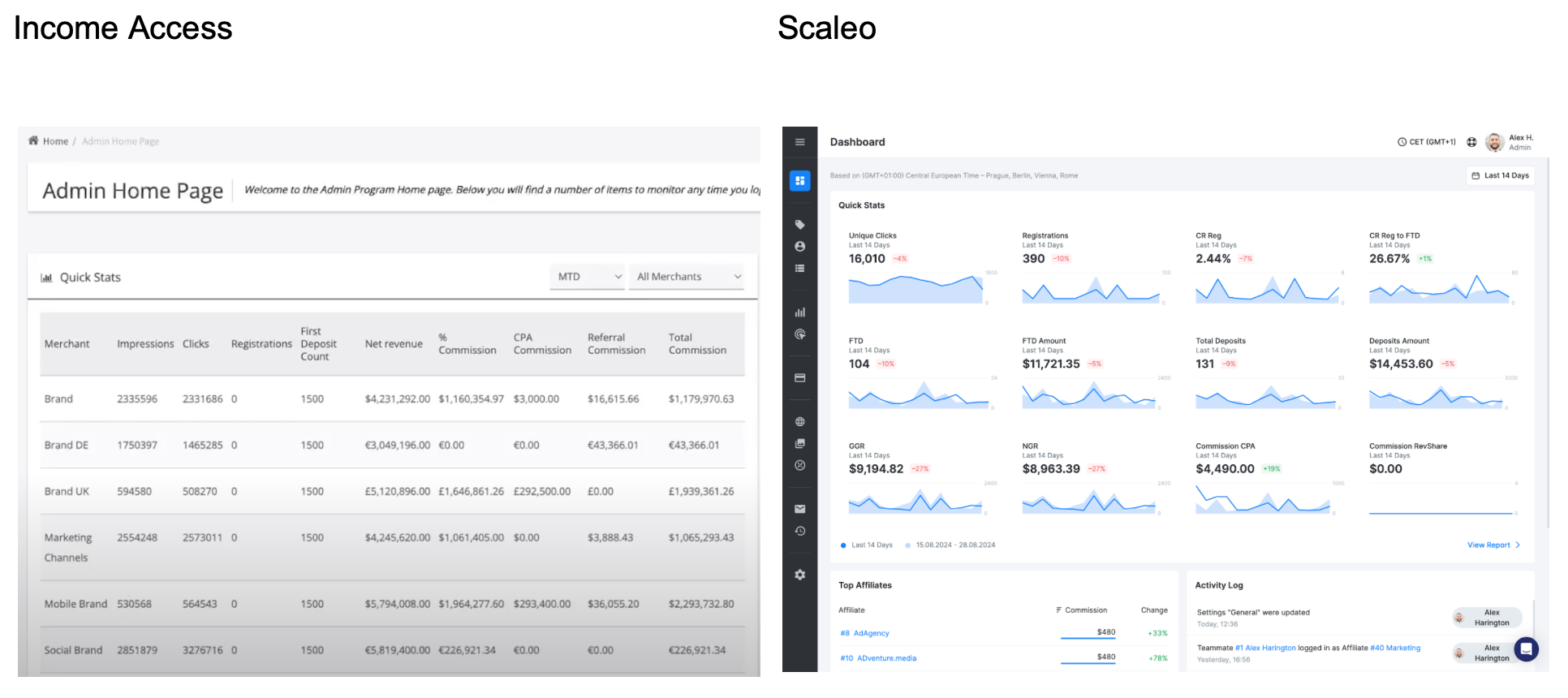Open the Scaleo image gallery sidebar icon
The width and height of the screenshot is (1568, 698).
(x=799, y=444)
